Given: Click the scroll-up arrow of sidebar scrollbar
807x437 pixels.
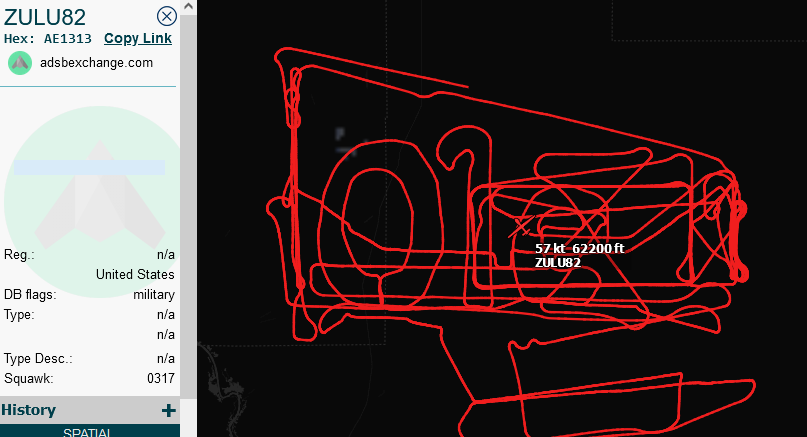Looking at the screenshot, I should (x=188, y=7).
